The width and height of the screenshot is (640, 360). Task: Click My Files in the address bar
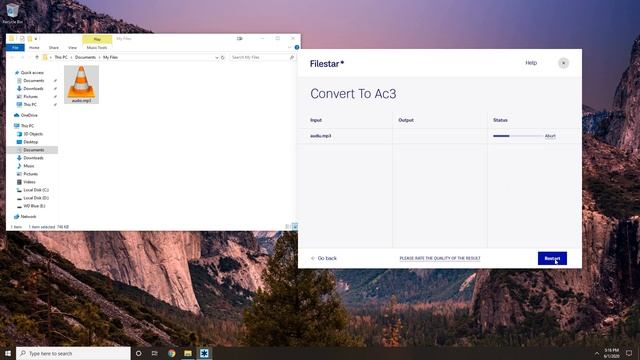point(110,58)
